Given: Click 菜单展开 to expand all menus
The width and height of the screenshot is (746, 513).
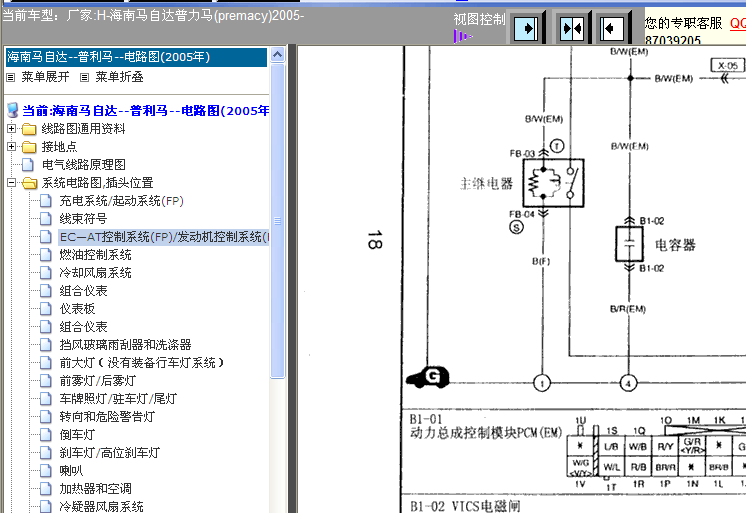Looking at the screenshot, I should (45, 77).
